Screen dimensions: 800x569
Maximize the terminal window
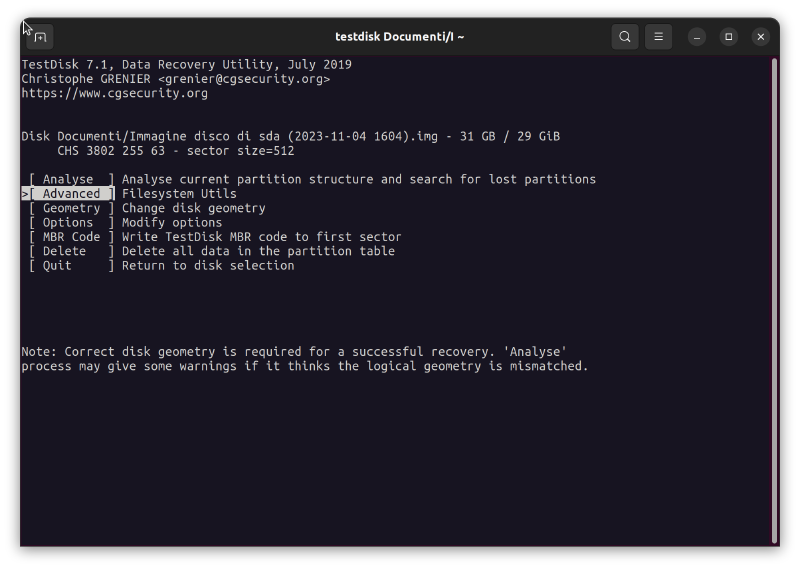tap(729, 37)
